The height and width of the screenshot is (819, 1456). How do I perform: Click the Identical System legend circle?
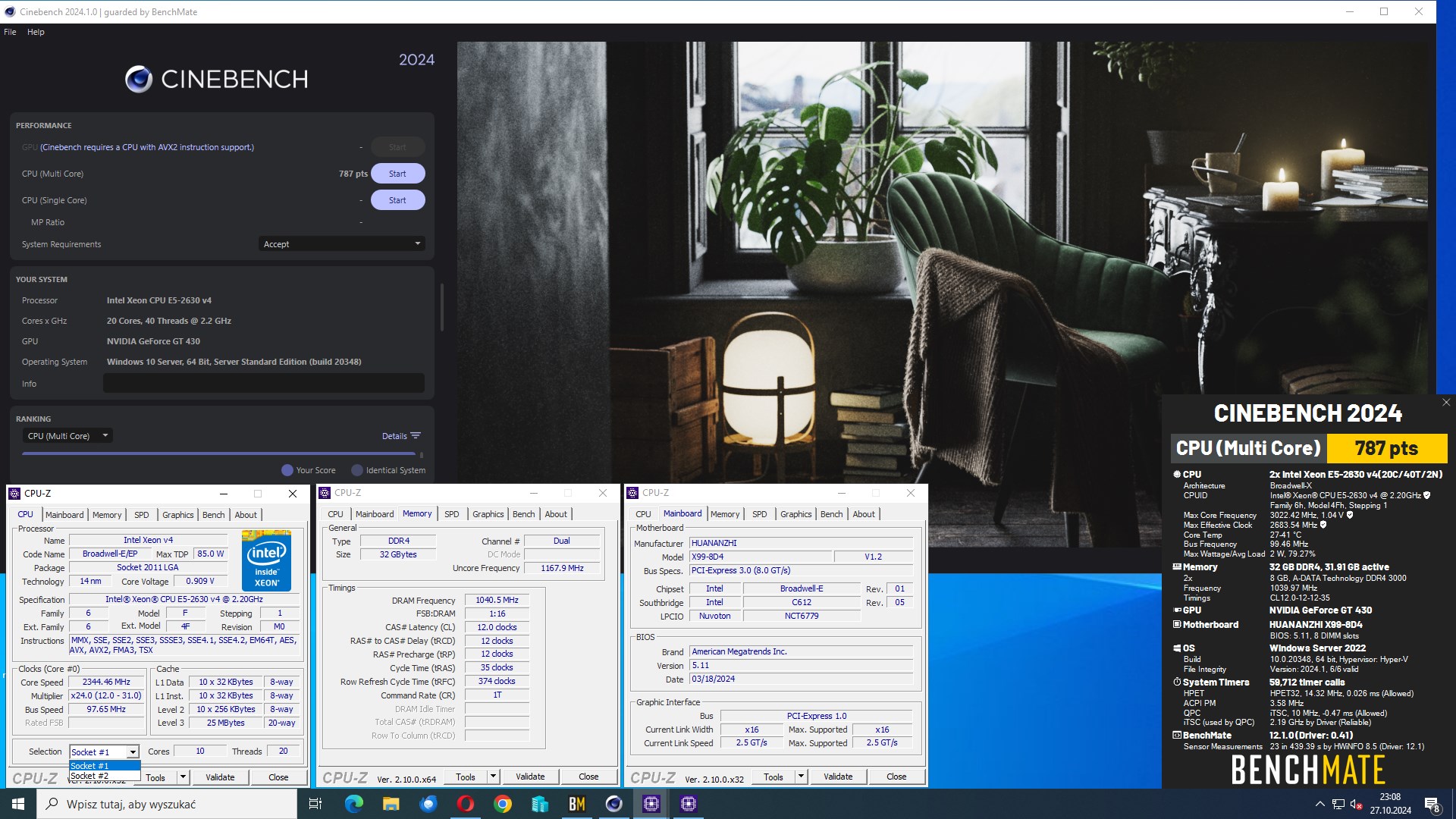click(357, 470)
